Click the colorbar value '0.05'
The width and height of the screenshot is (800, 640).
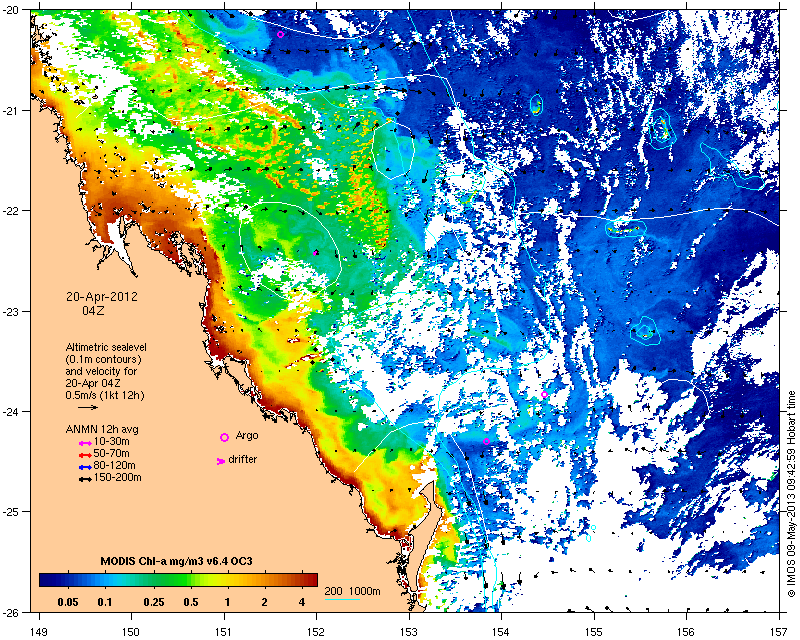[x=68, y=602]
